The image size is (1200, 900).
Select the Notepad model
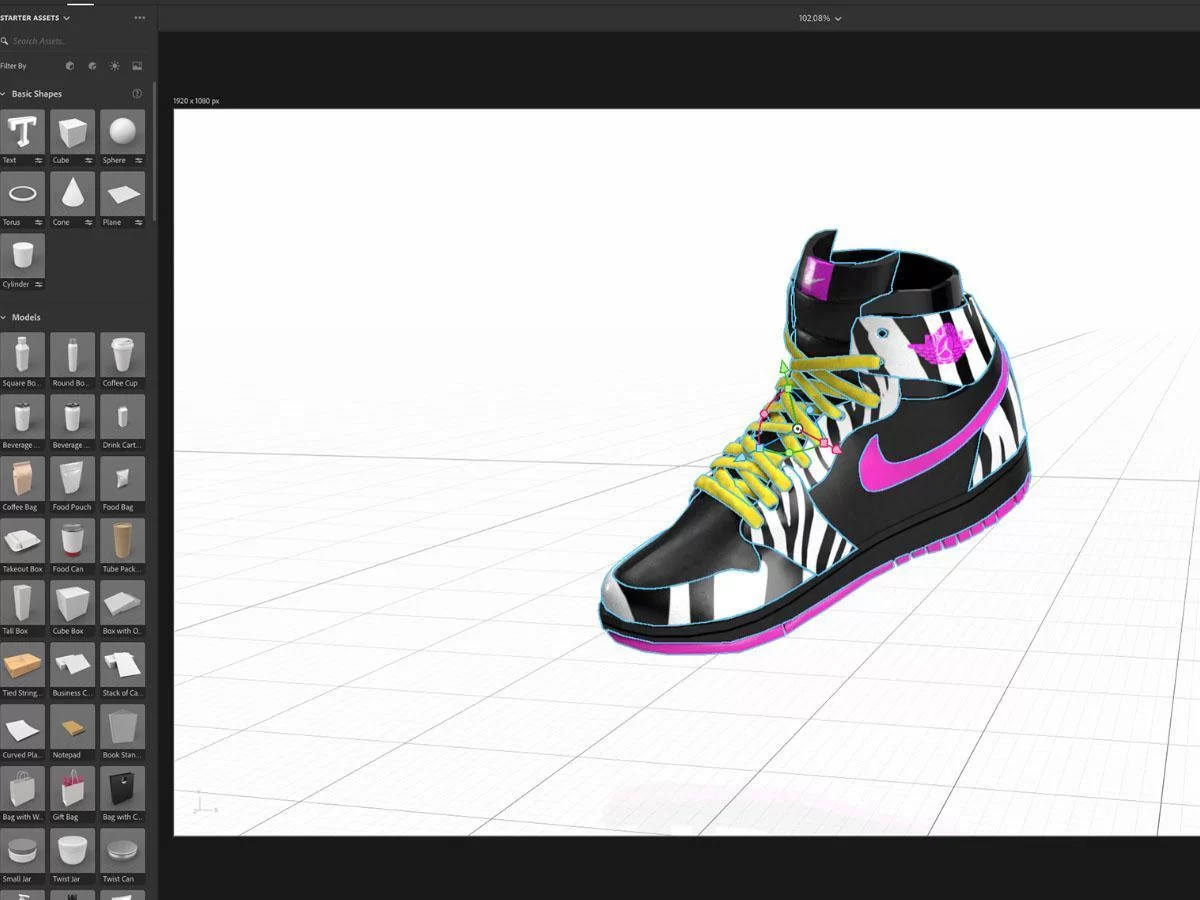click(x=72, y=727)
